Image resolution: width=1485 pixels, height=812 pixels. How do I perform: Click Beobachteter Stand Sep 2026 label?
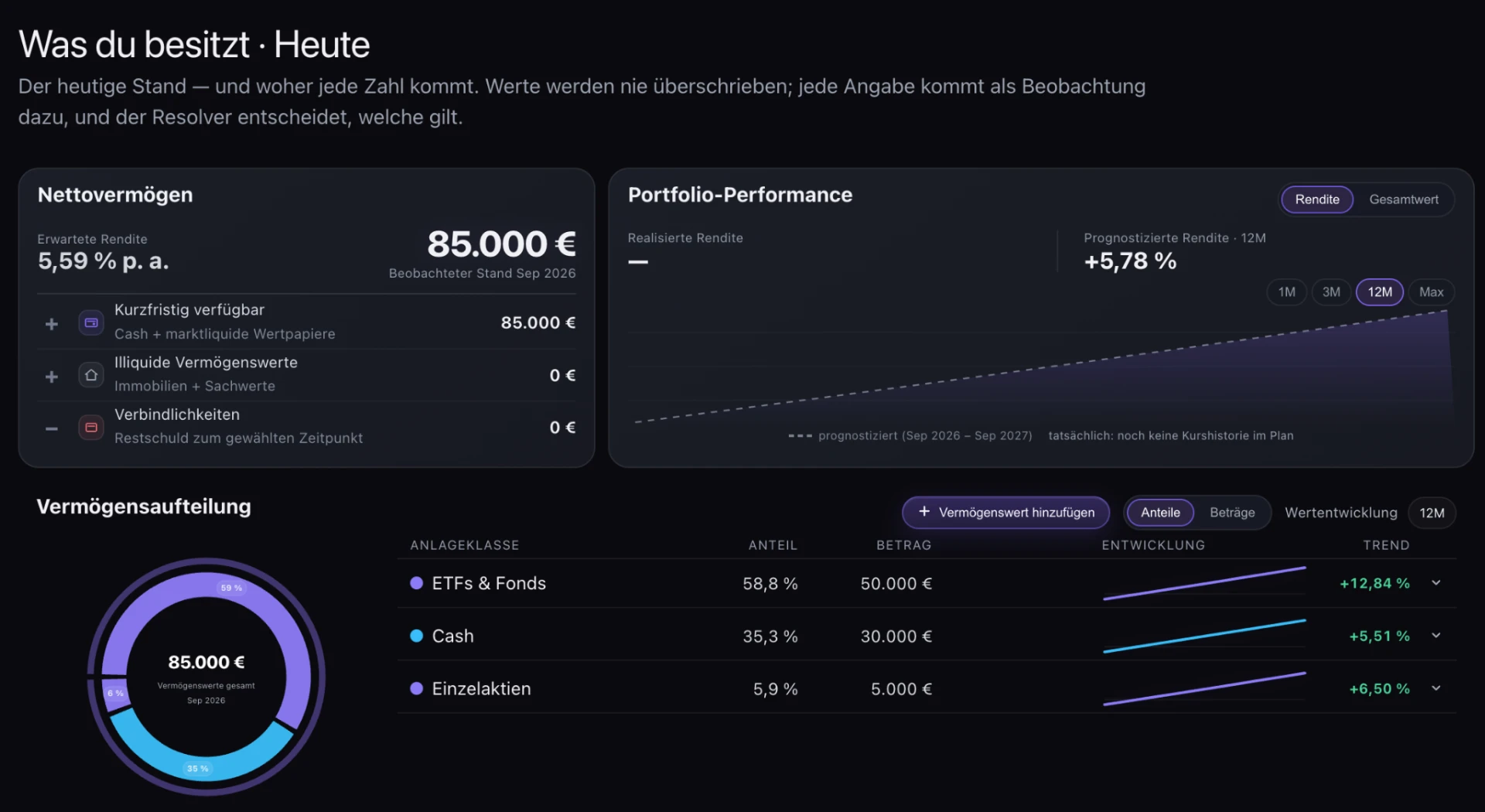(482, 274)
